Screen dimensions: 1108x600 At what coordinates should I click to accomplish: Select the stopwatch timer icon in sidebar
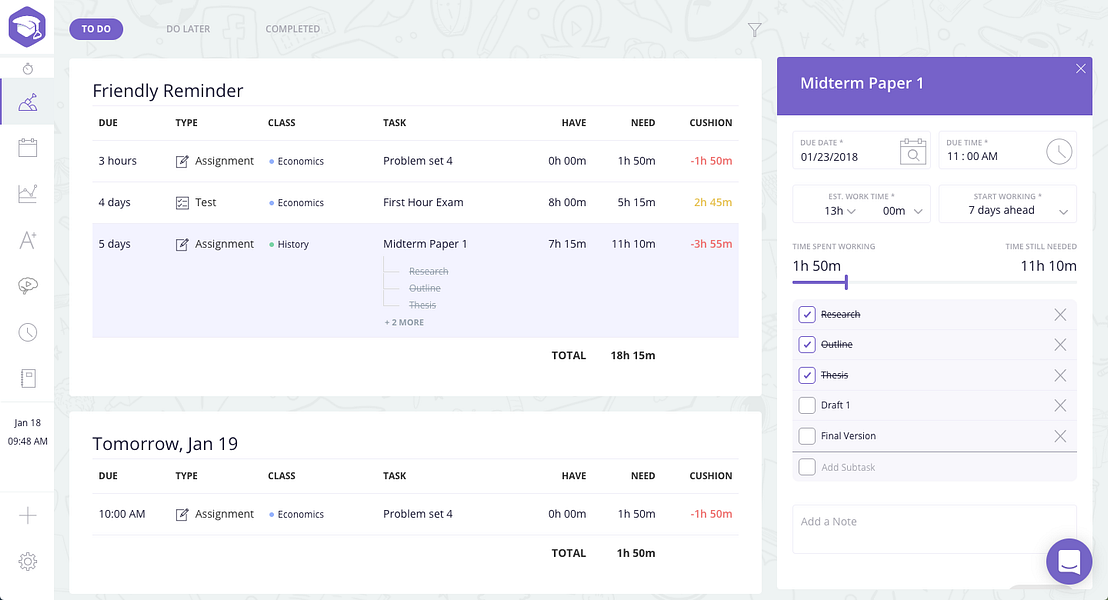[27, 67]
